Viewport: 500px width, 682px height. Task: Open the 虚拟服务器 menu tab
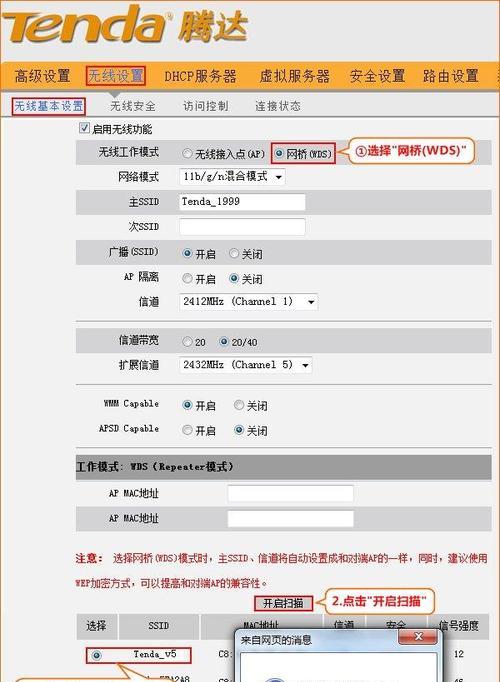point(294,76)
